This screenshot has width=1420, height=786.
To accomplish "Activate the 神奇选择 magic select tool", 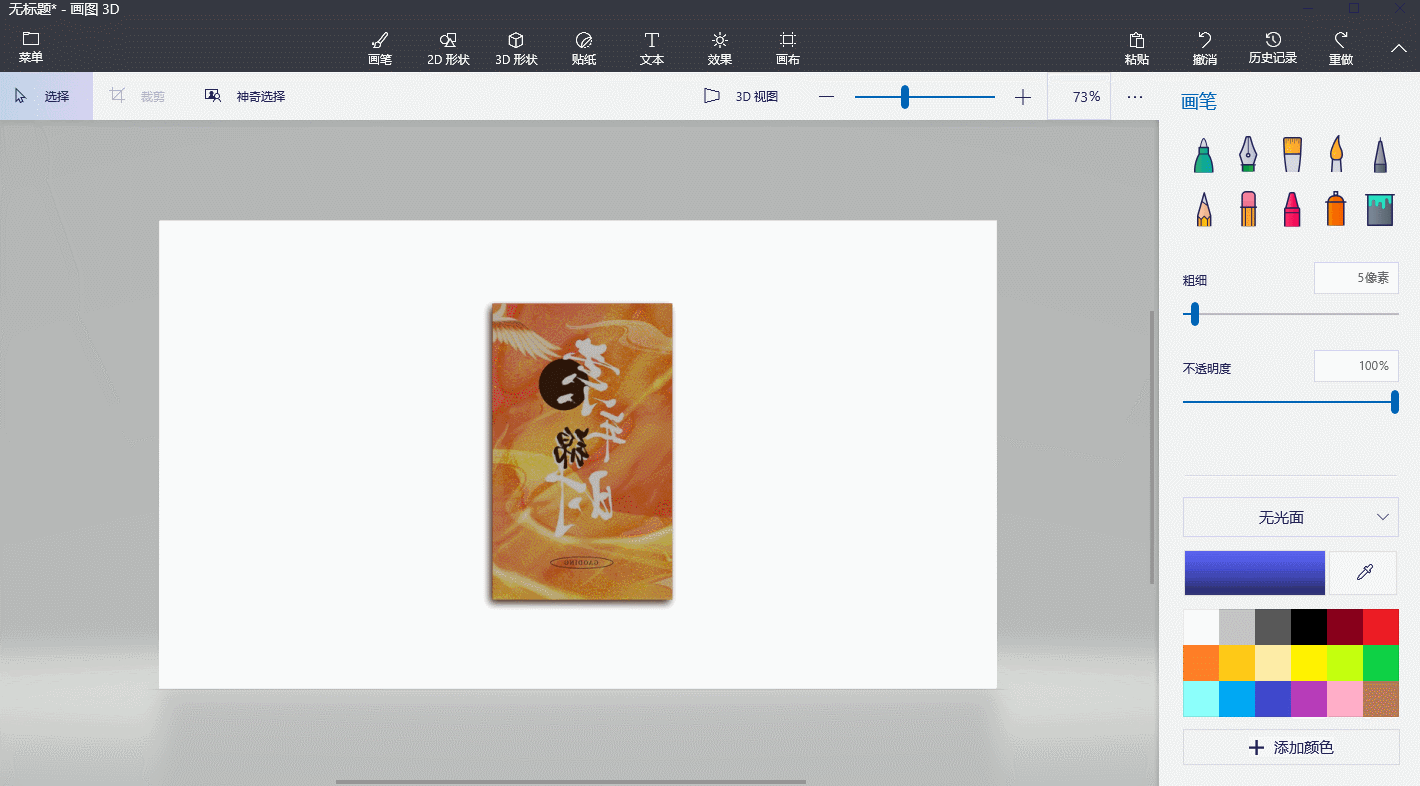I will (245, 96).
